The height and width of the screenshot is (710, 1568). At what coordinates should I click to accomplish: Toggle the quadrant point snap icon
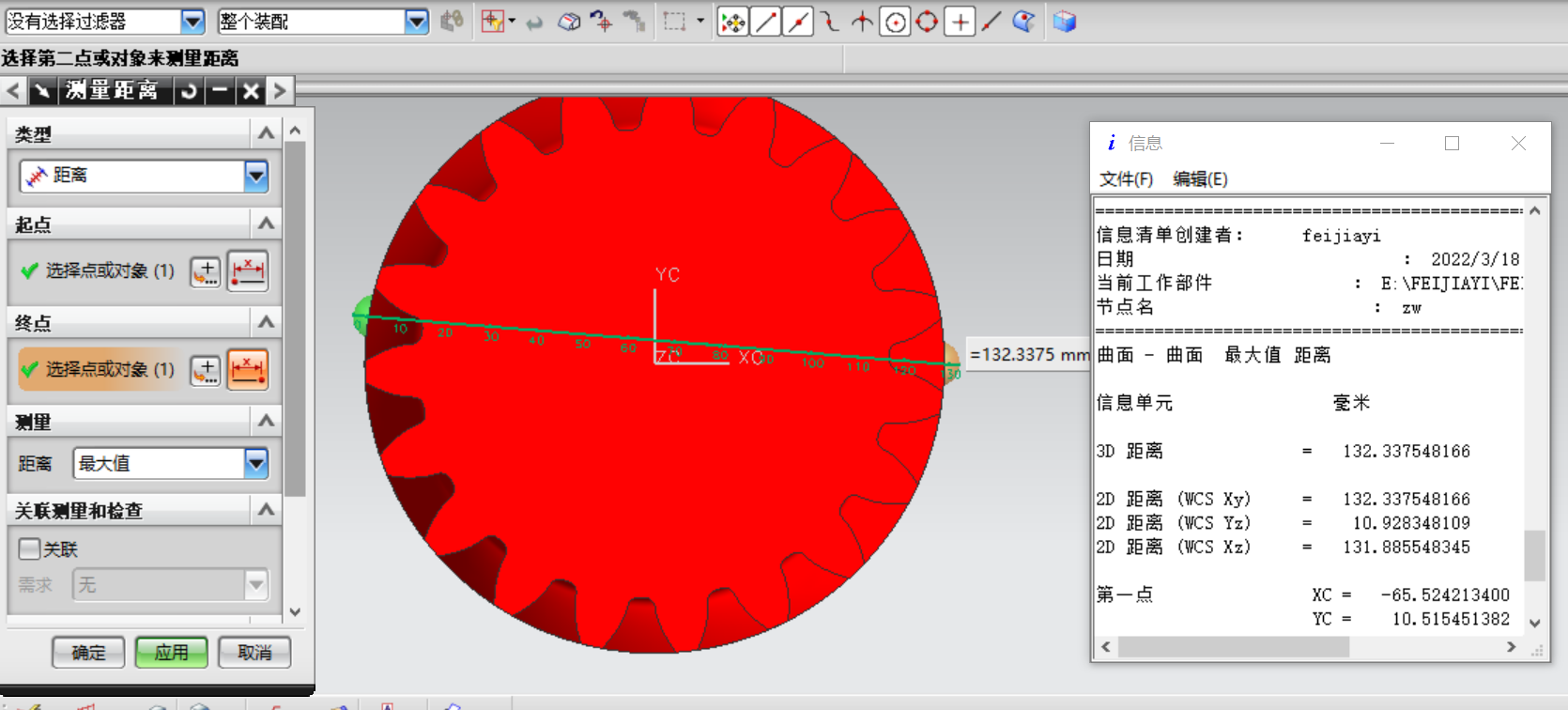(927, 22)
